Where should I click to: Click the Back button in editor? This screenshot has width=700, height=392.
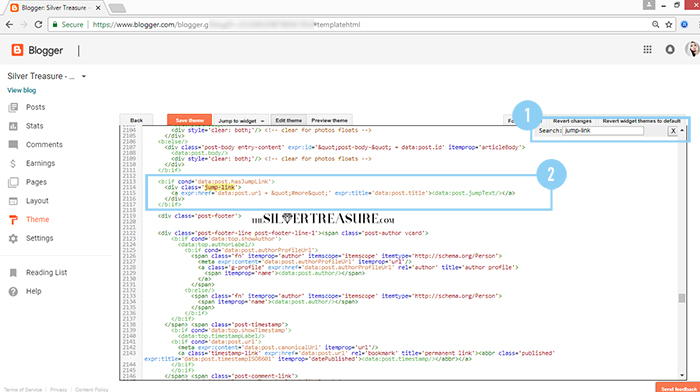pyautogui.click(x=136, y=120)
